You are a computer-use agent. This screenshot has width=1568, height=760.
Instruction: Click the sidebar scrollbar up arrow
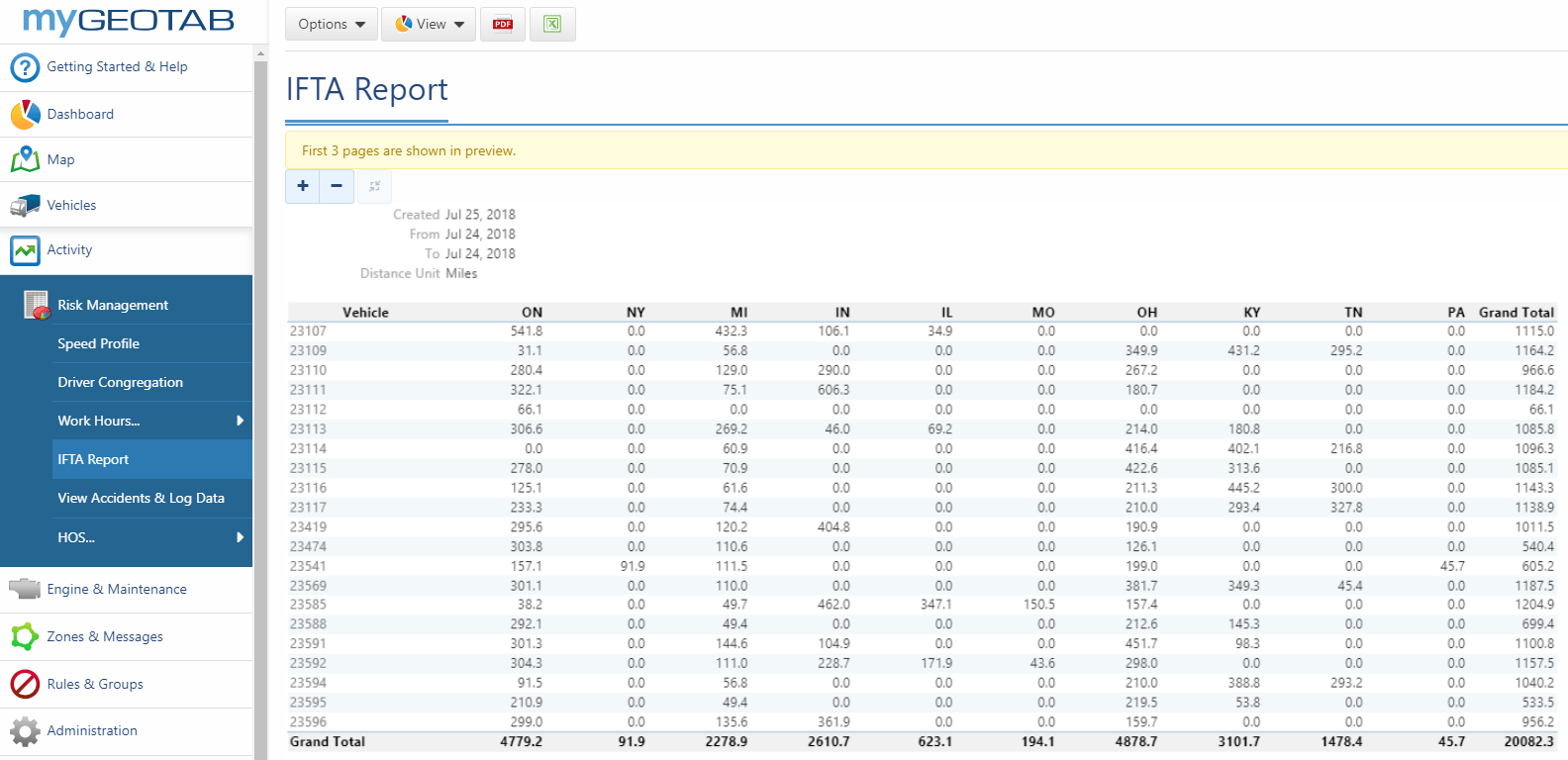click(x=260, y=53)
